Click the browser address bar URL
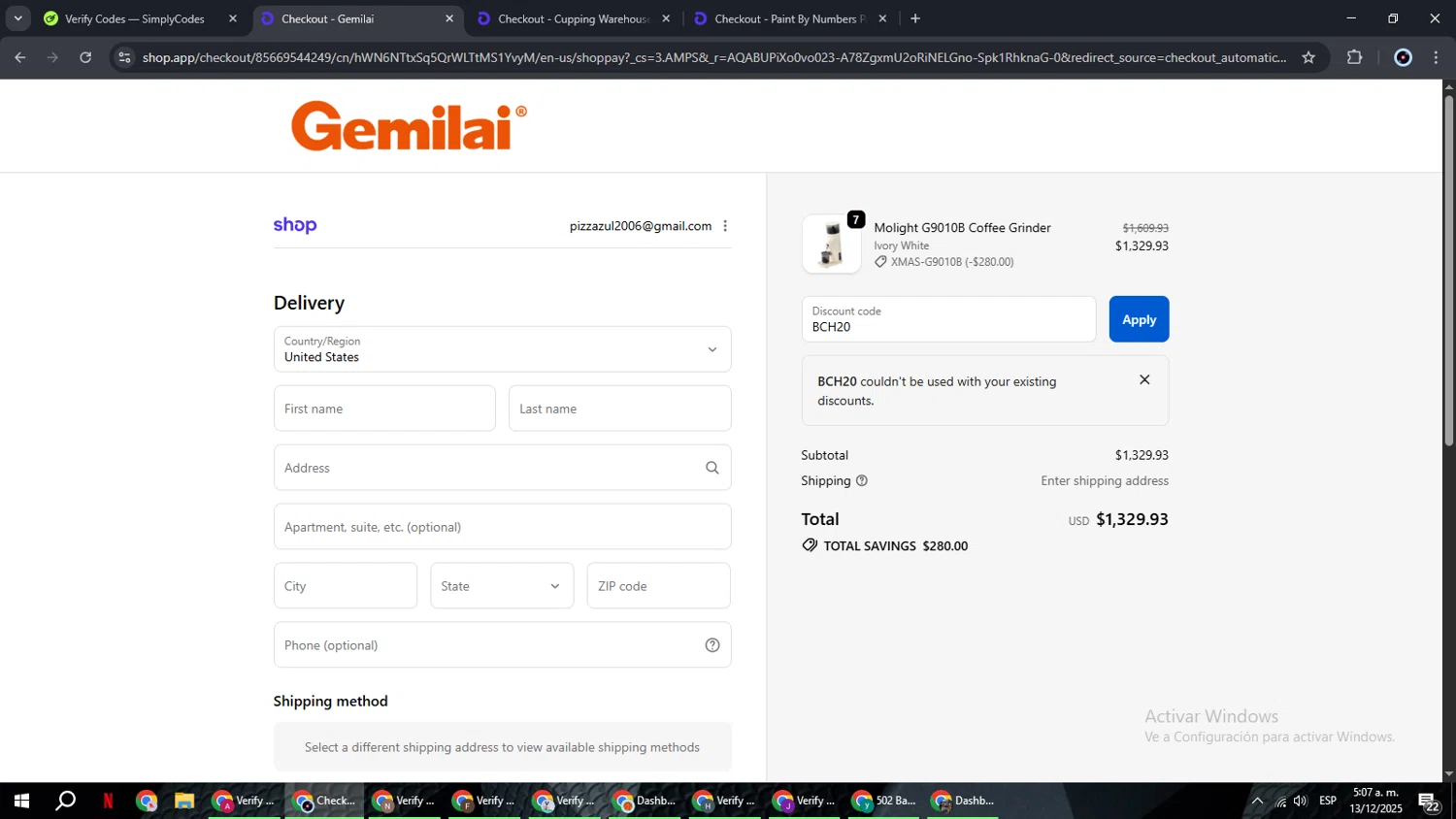1456x819 pixels. 714,57
